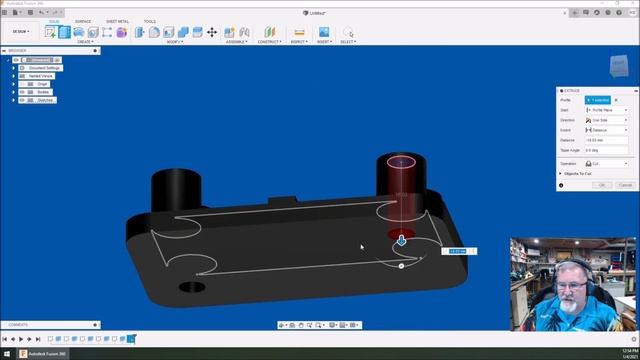Click the Look At navigation icon
Screen dimensions: 640x360
click(292, 325)
